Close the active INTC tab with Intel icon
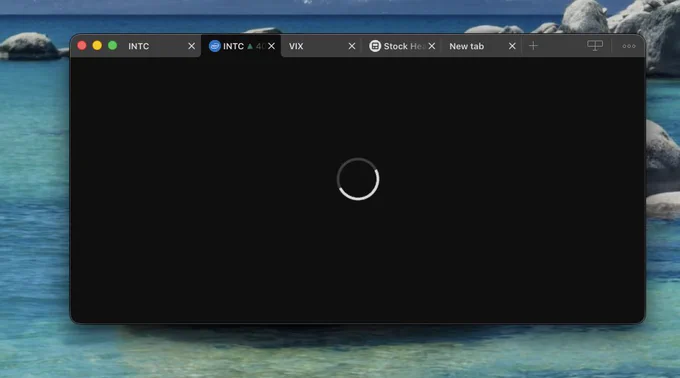 271,46
